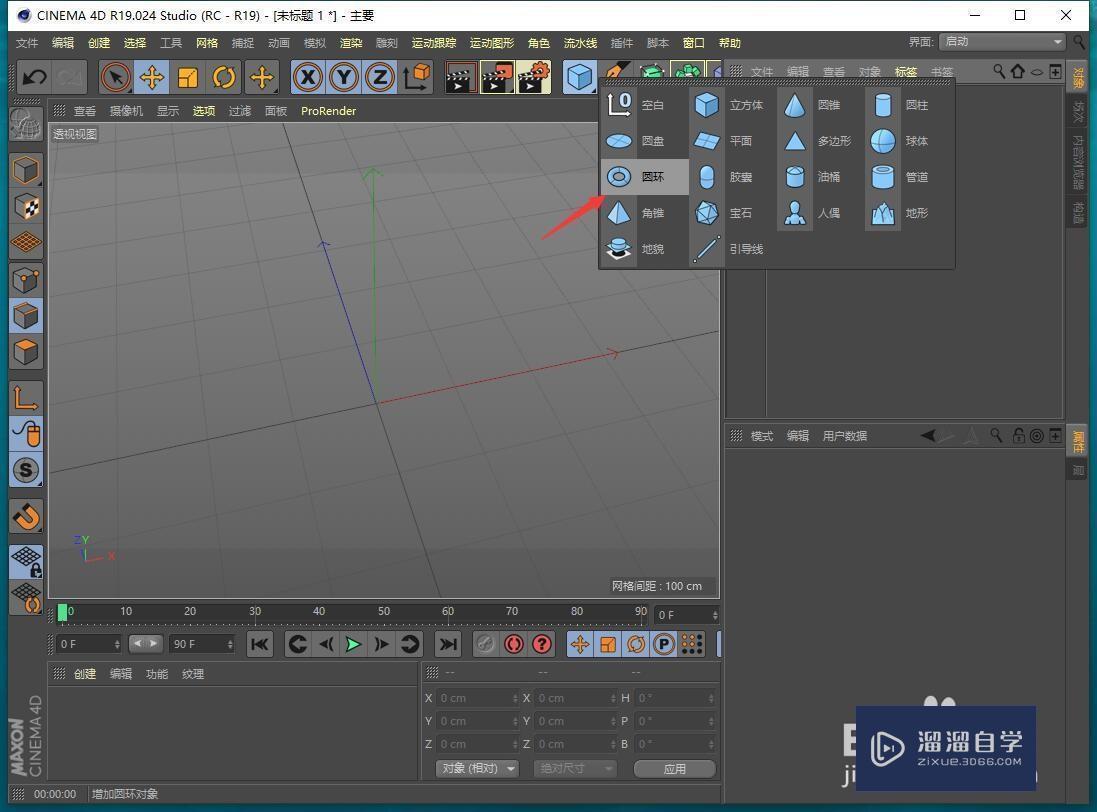Toggle the Enable Snap magnet icon
The height and width of the screenshot is (812, 1097).
(x=26, y=518)
